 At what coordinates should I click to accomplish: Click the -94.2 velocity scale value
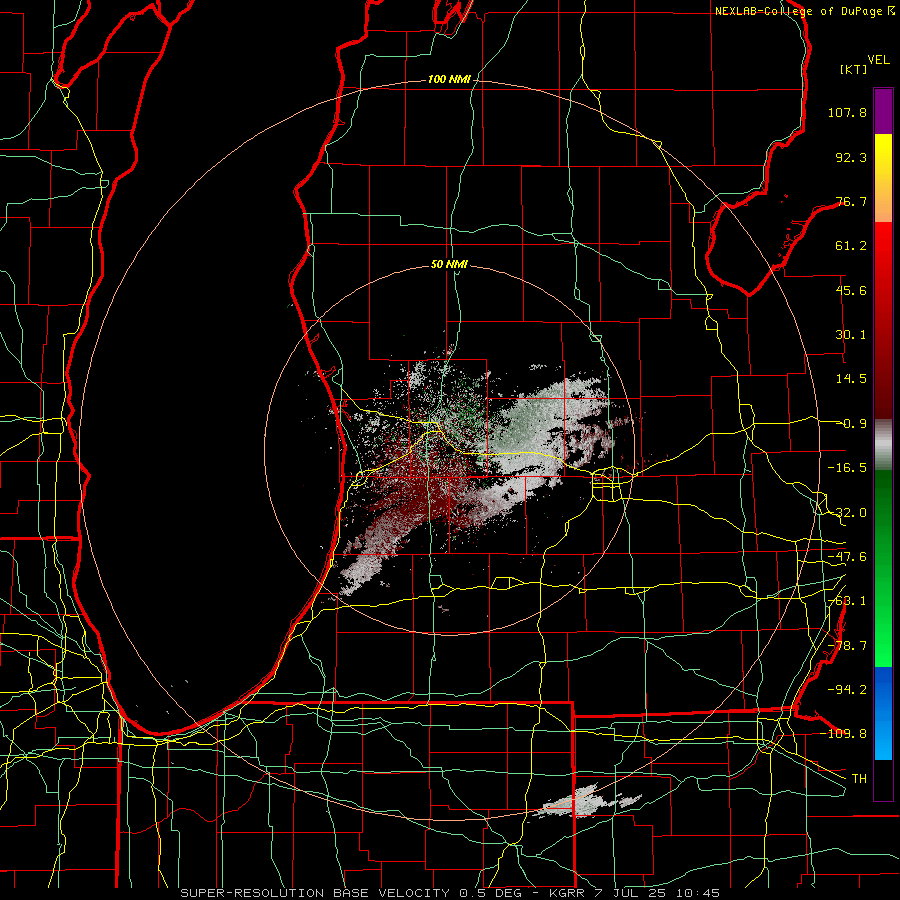click(x=847, y=689)
